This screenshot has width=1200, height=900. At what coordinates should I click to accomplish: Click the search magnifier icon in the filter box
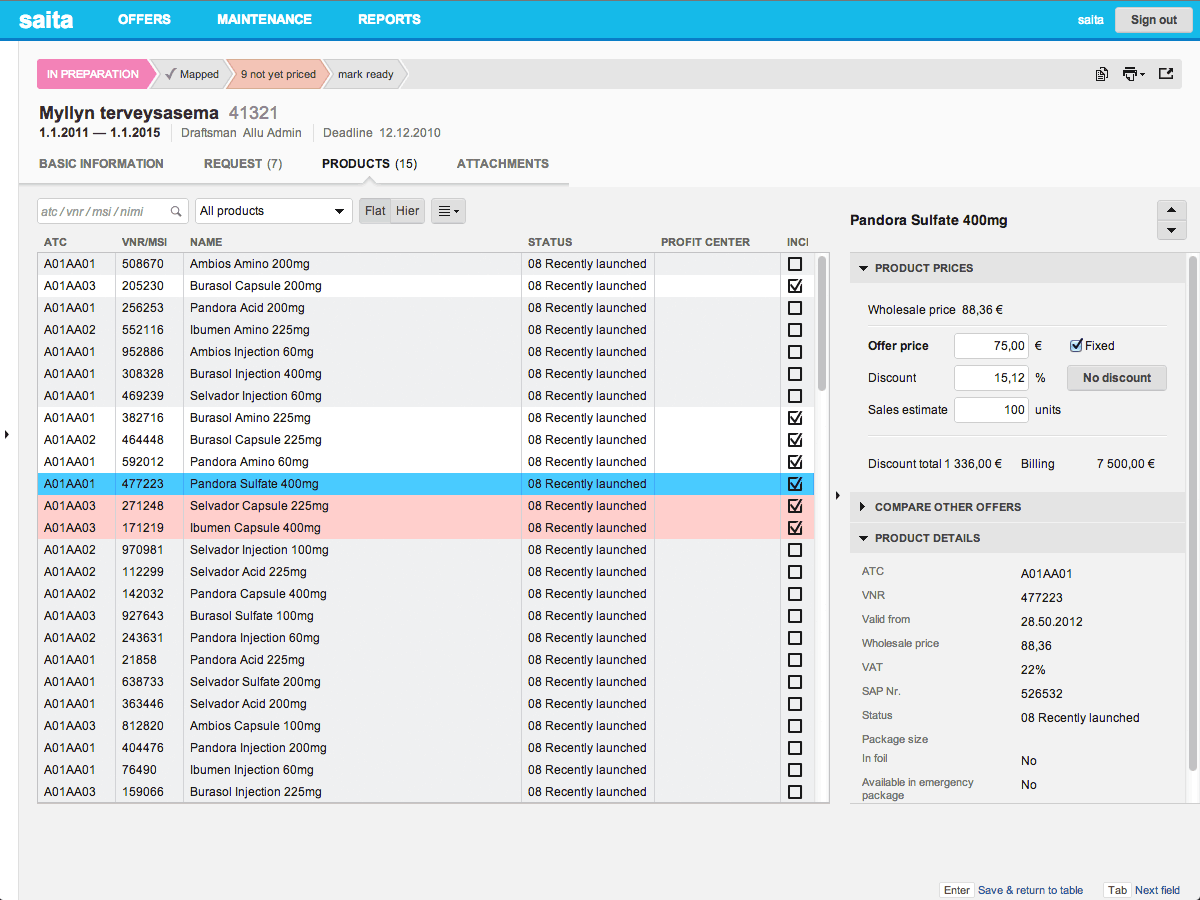(176, 211)
